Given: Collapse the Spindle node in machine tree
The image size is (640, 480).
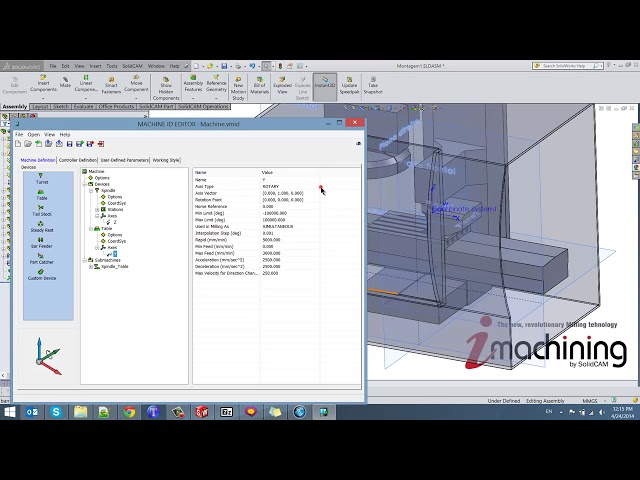Looking at the screenshot, I should [91, 191].
